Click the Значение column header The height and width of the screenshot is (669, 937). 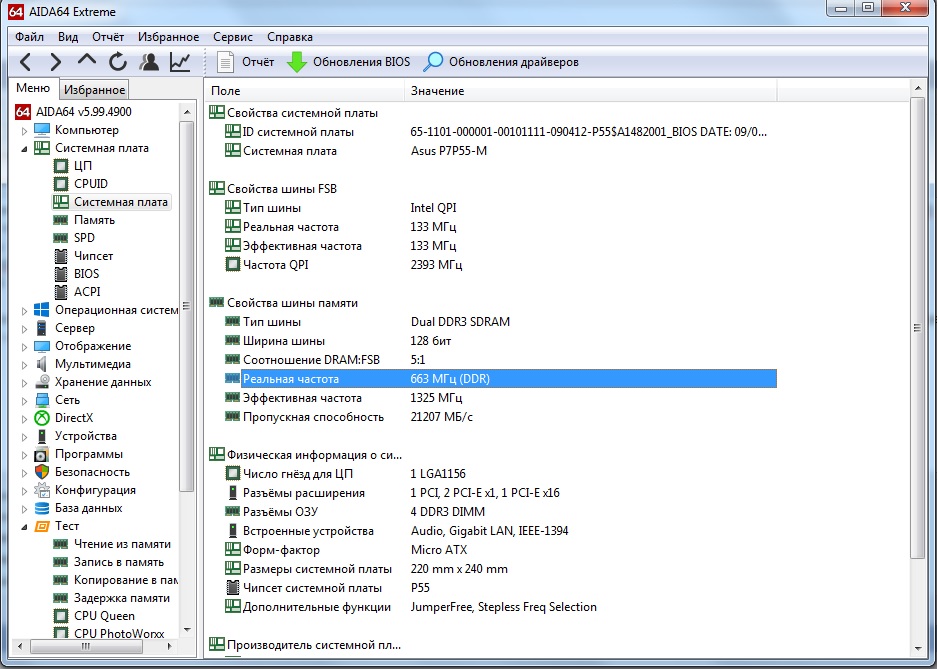coord(590,91)
